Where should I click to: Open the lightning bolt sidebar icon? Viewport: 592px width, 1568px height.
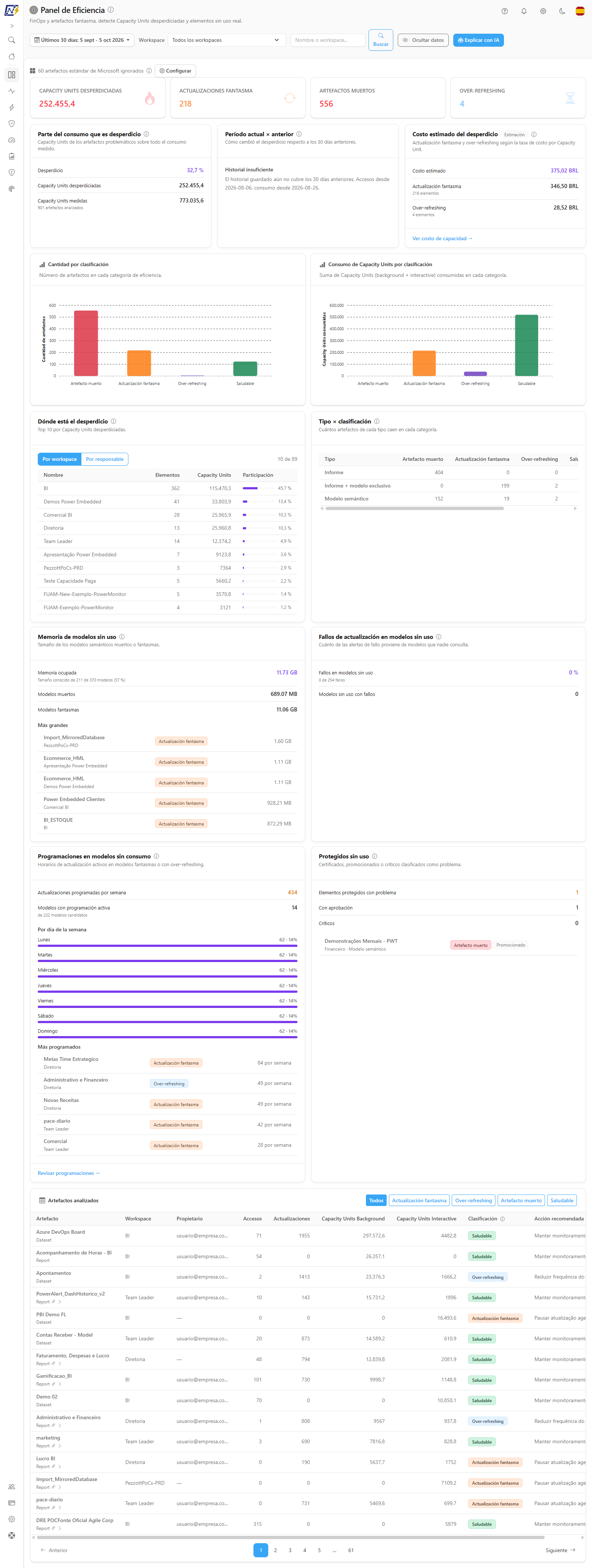[11, 107]
